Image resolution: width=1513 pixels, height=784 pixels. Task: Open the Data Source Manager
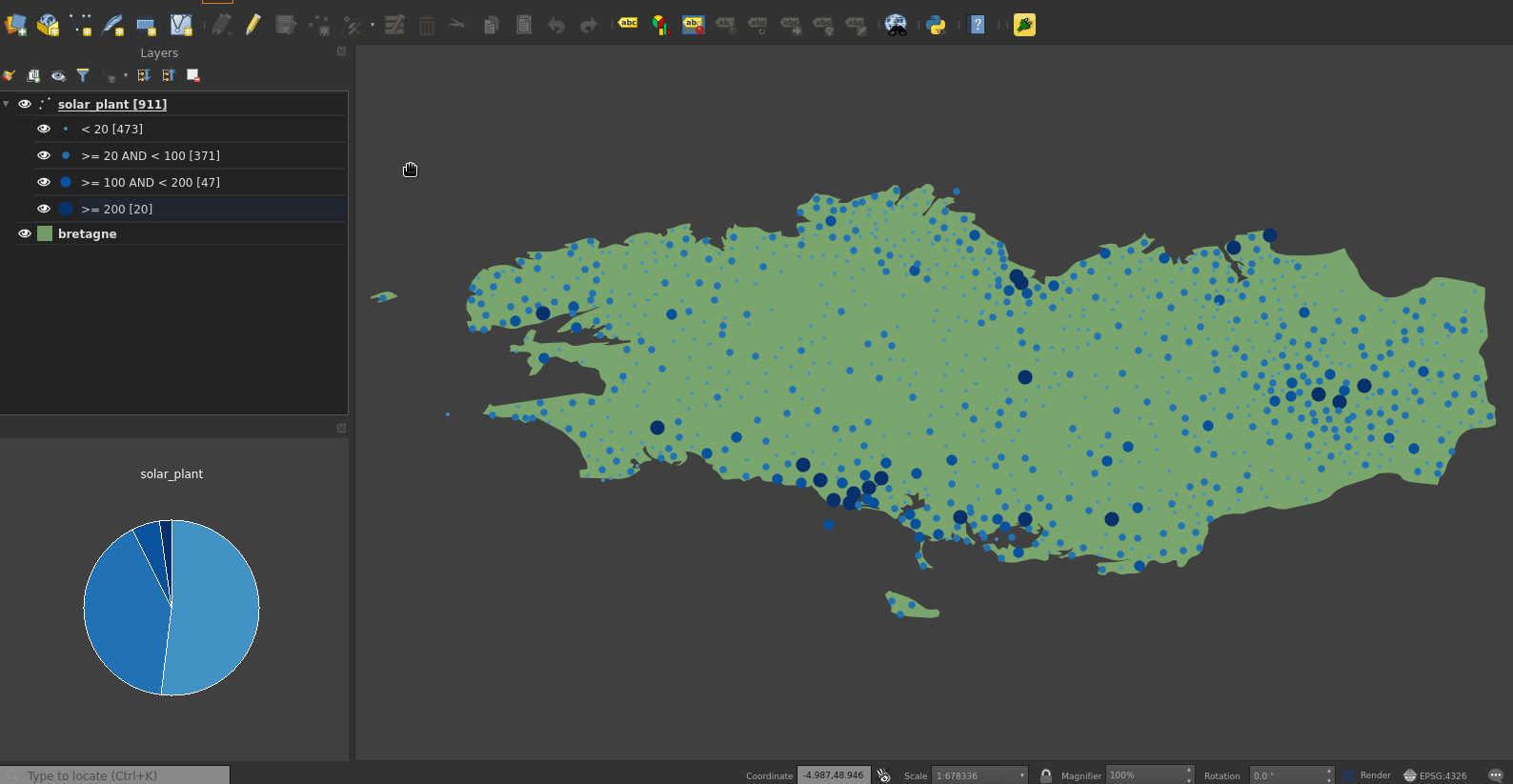pyautogui.click(x=16, y=25)
